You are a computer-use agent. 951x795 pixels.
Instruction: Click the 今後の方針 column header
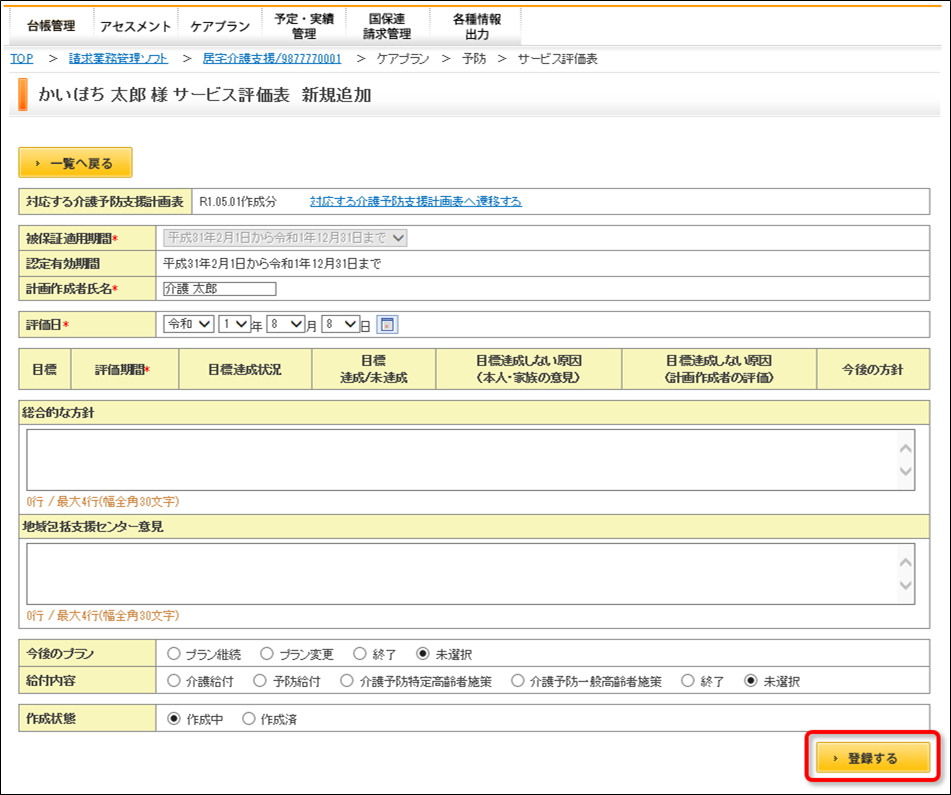[873, 369]
